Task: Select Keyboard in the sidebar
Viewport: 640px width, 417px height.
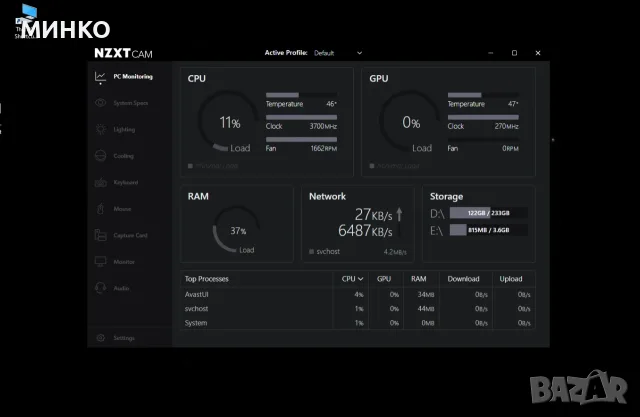Action: pyautogui.click(x=125, y=182)
